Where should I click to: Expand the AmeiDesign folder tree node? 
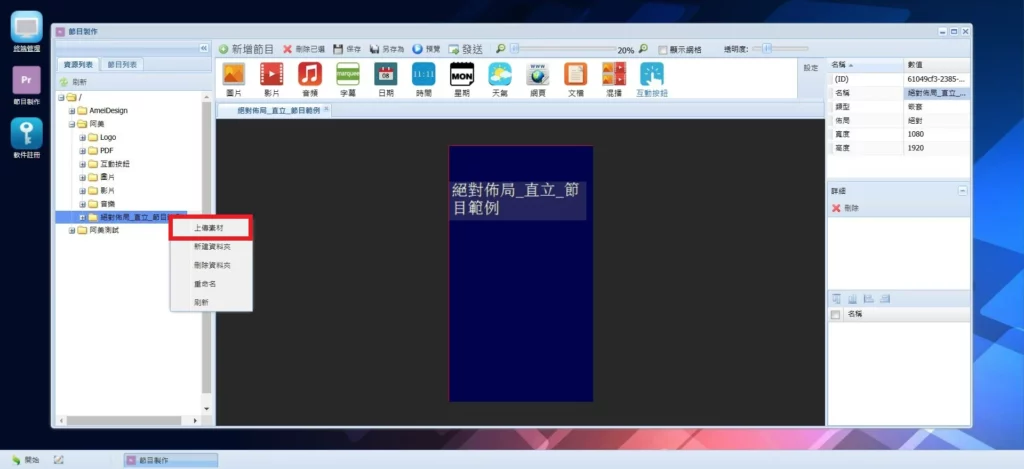point(72,111)
